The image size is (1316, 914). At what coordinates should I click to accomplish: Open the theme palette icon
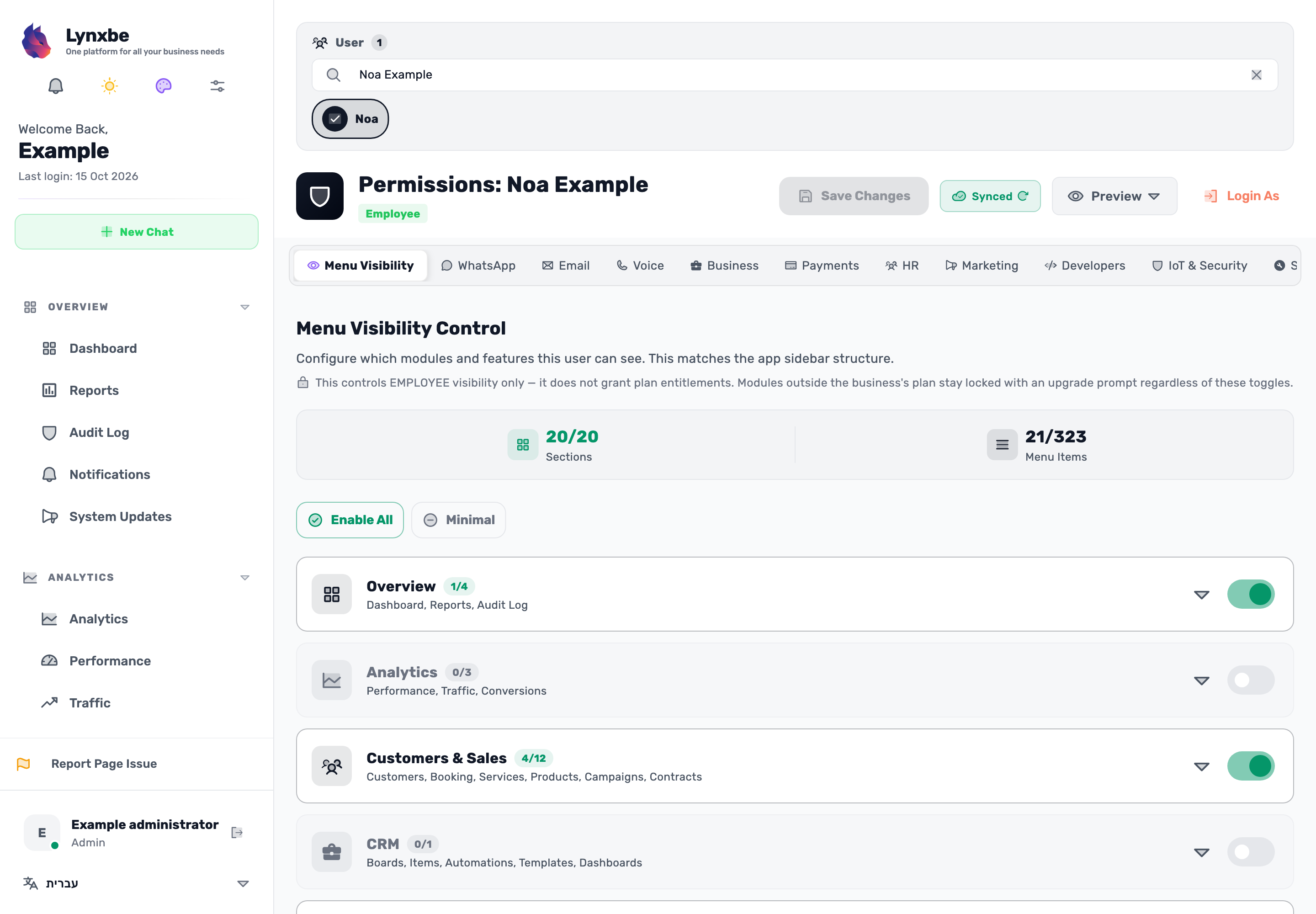pos(164,86)
